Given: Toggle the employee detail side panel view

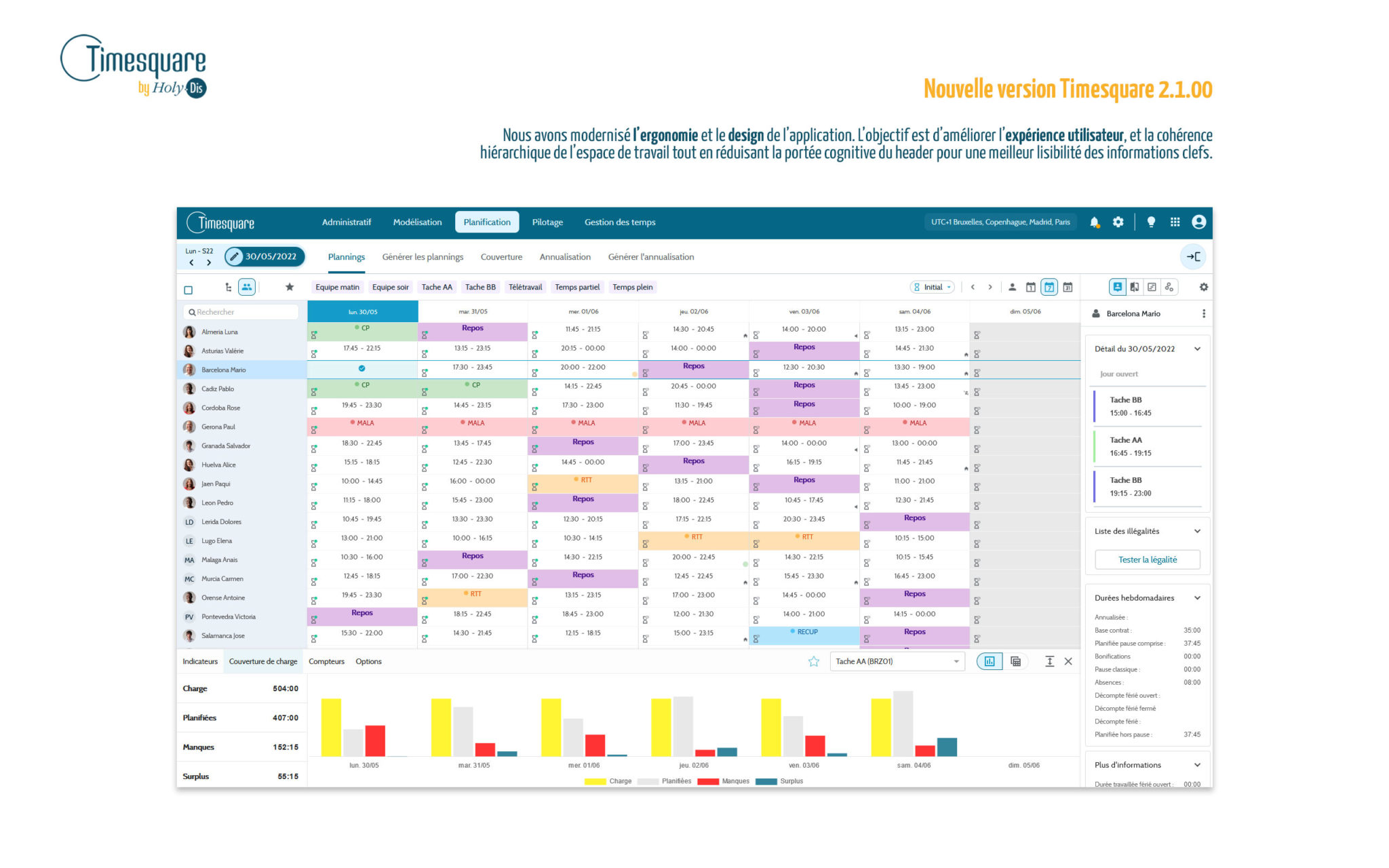Looking at the screenshot, I should click(1117, 287).
